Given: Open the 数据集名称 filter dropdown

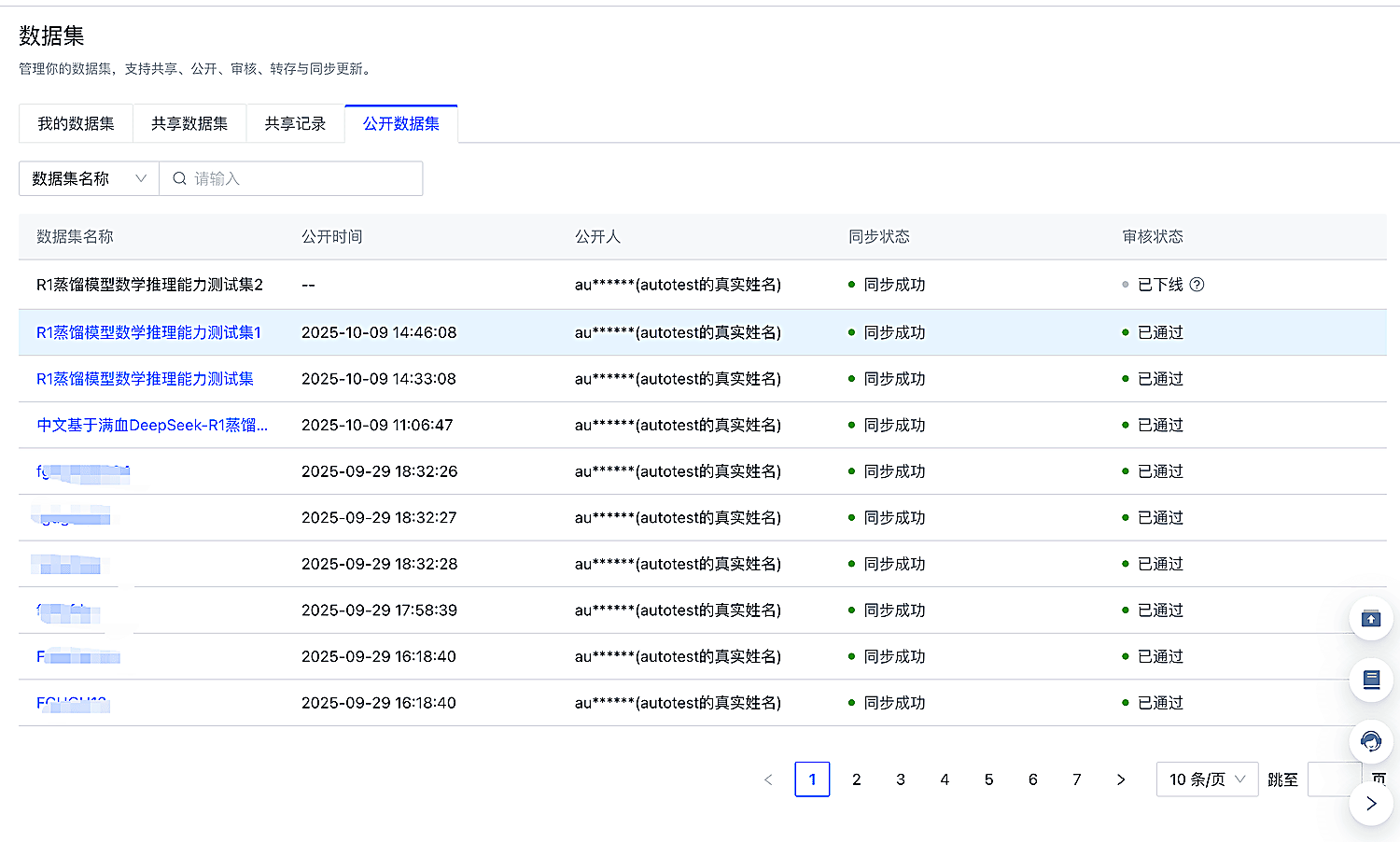Looking at the screenshot, I should [89, 178].
